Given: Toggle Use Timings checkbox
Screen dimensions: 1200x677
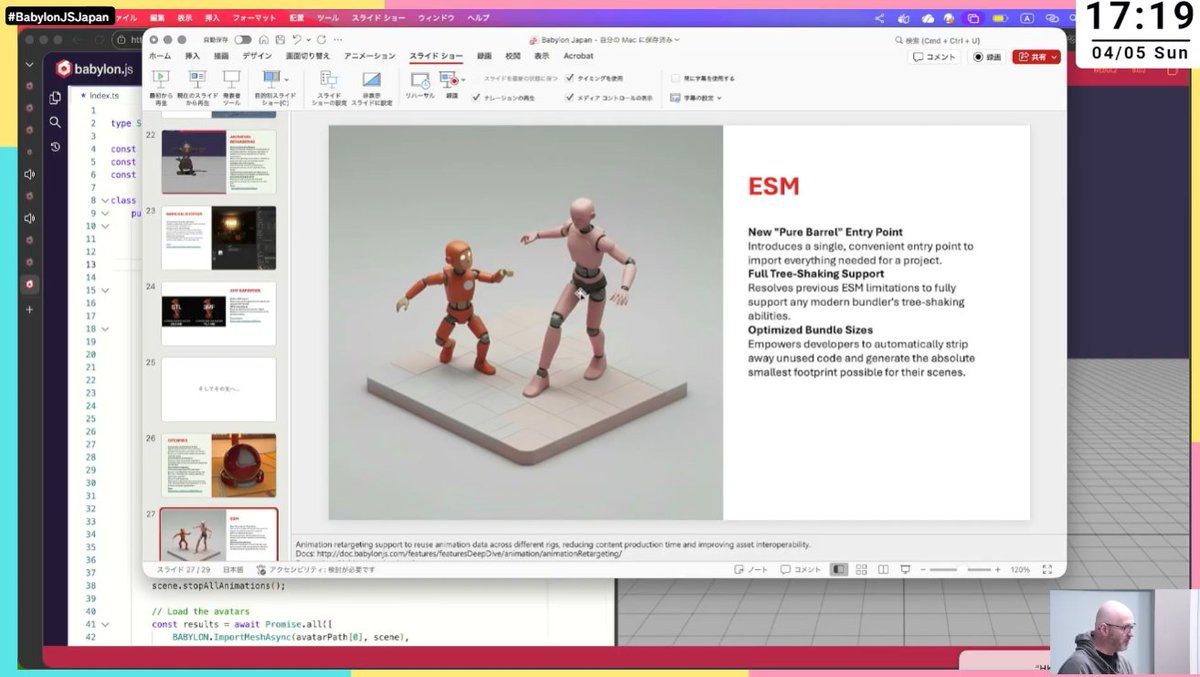Looking at the screenshot, I should [570, 78].
